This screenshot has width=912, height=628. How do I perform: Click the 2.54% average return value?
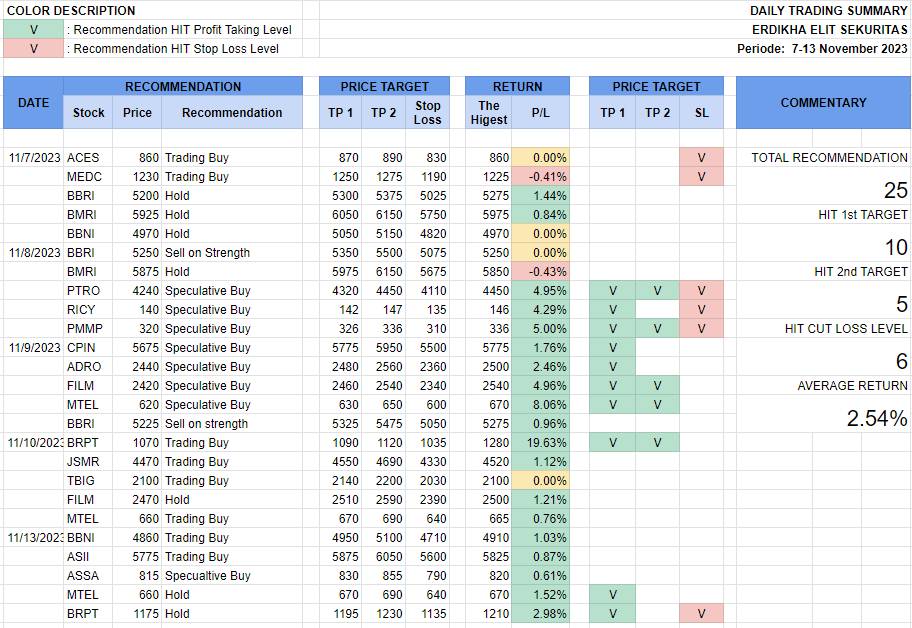877,419
